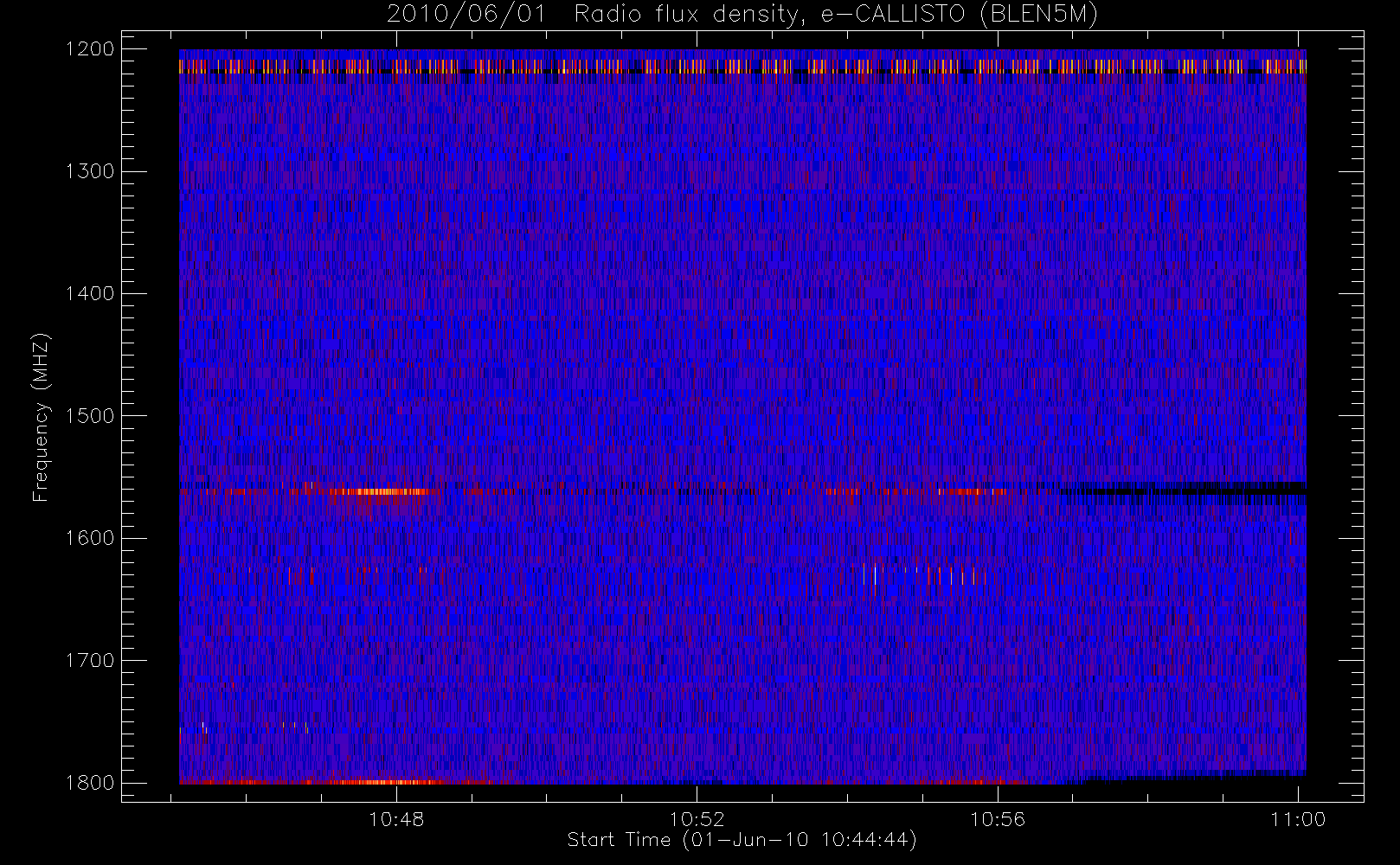Click the white vertical spikes near 1630 MHz
The image size is (1400, 865).
(x=924, y=574)
